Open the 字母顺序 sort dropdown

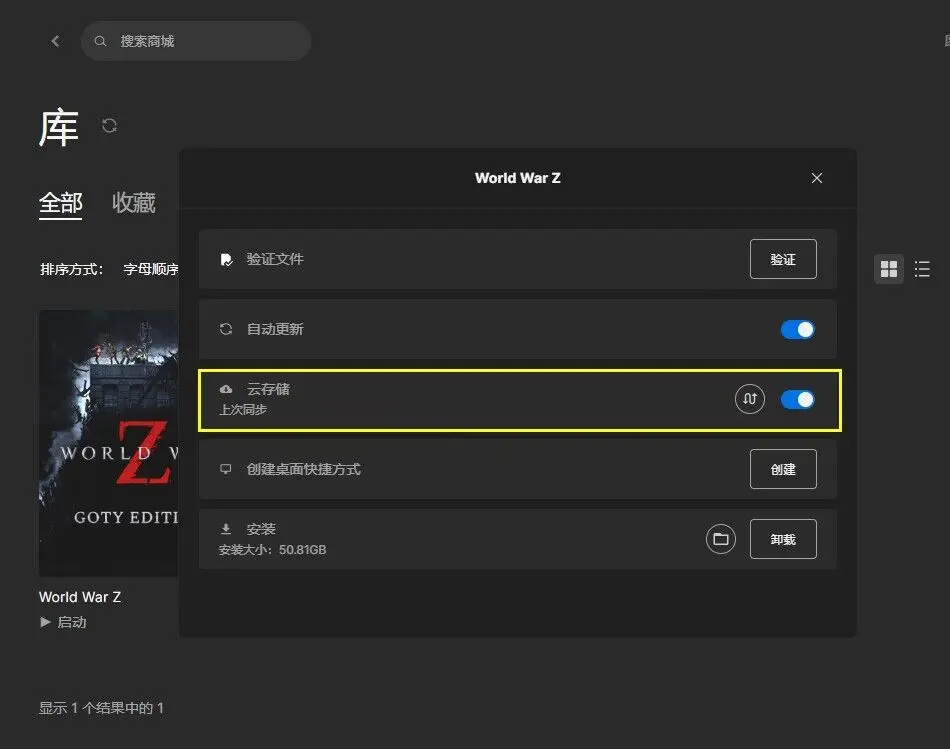pos(150,269)
